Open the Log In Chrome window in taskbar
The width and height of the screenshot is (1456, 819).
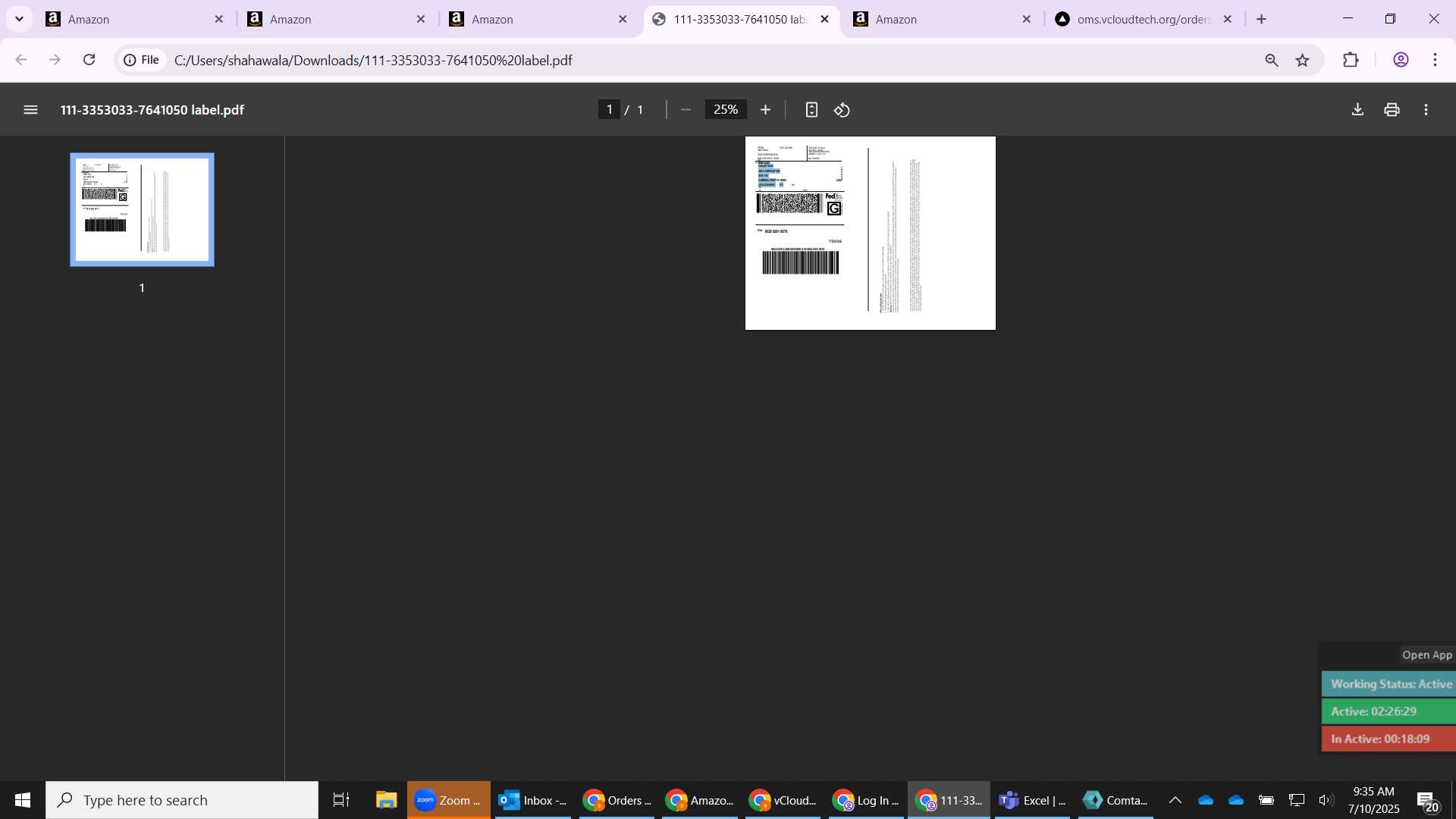coord(866,800)
